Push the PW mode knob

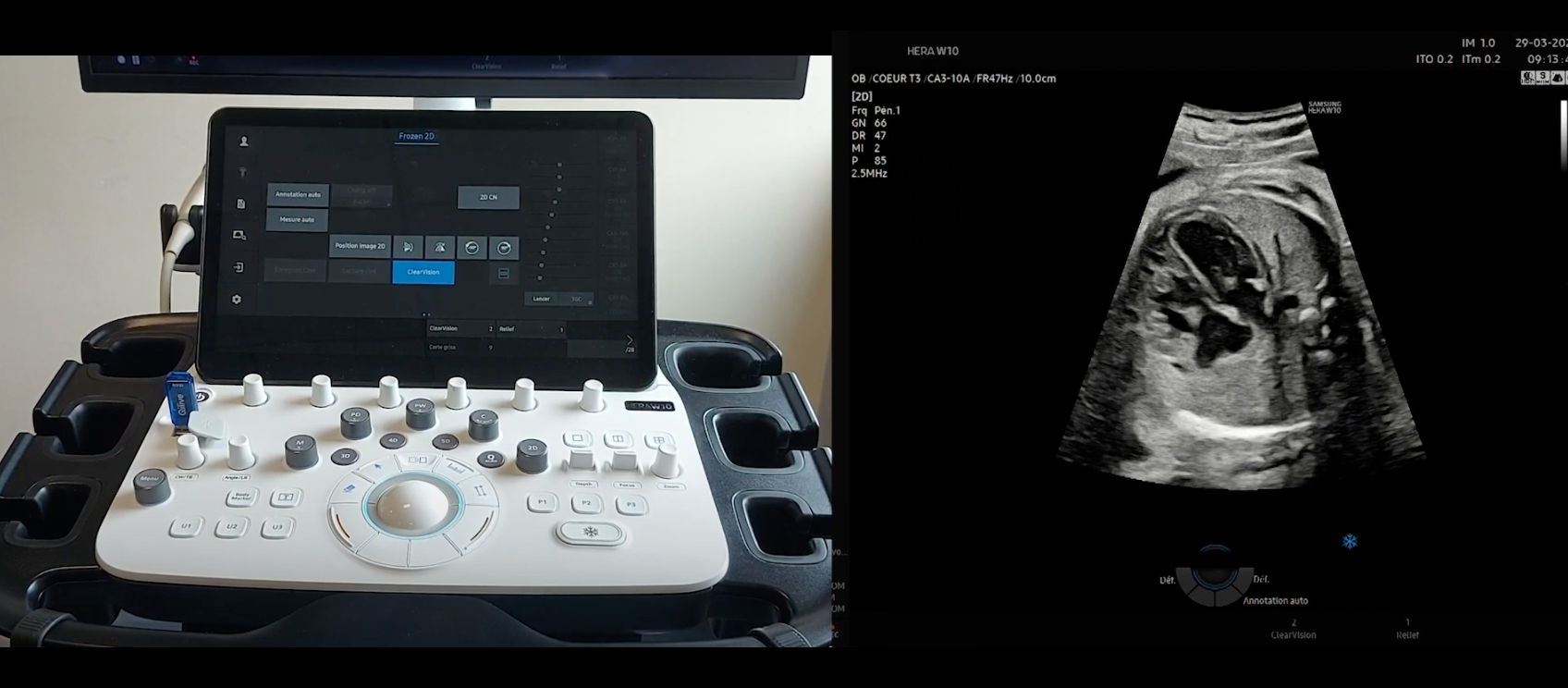(x=421, y=412)
